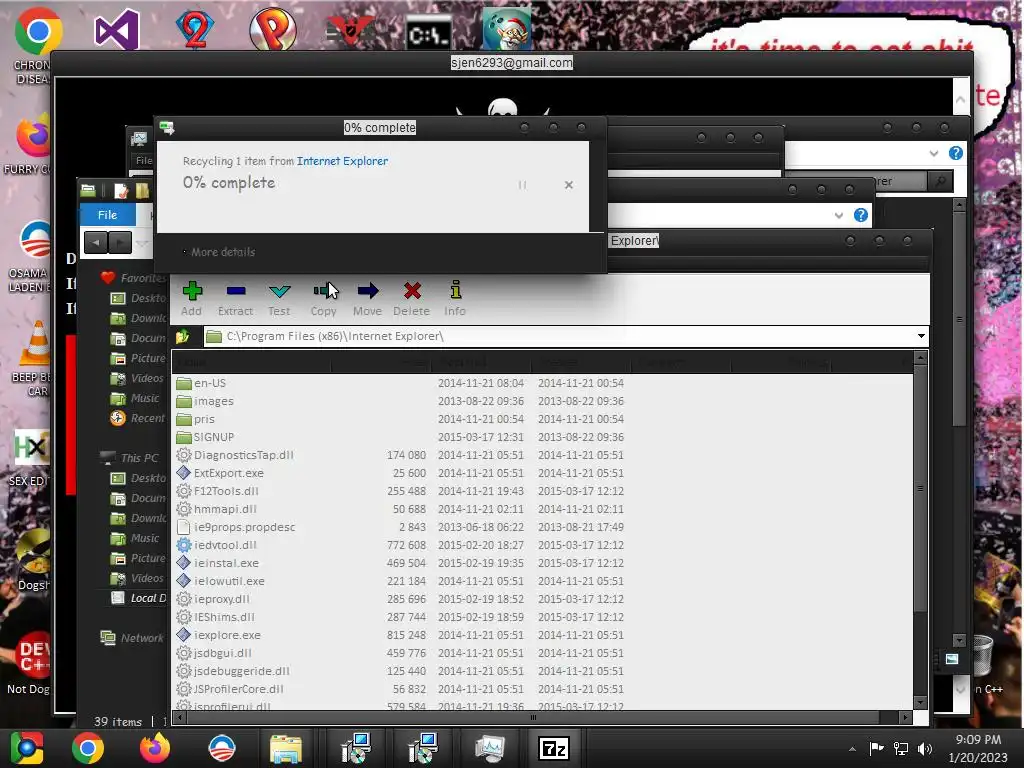Cancel the recycling progress dialog
Screen dimensions: 1024x768
pos(569,185)
